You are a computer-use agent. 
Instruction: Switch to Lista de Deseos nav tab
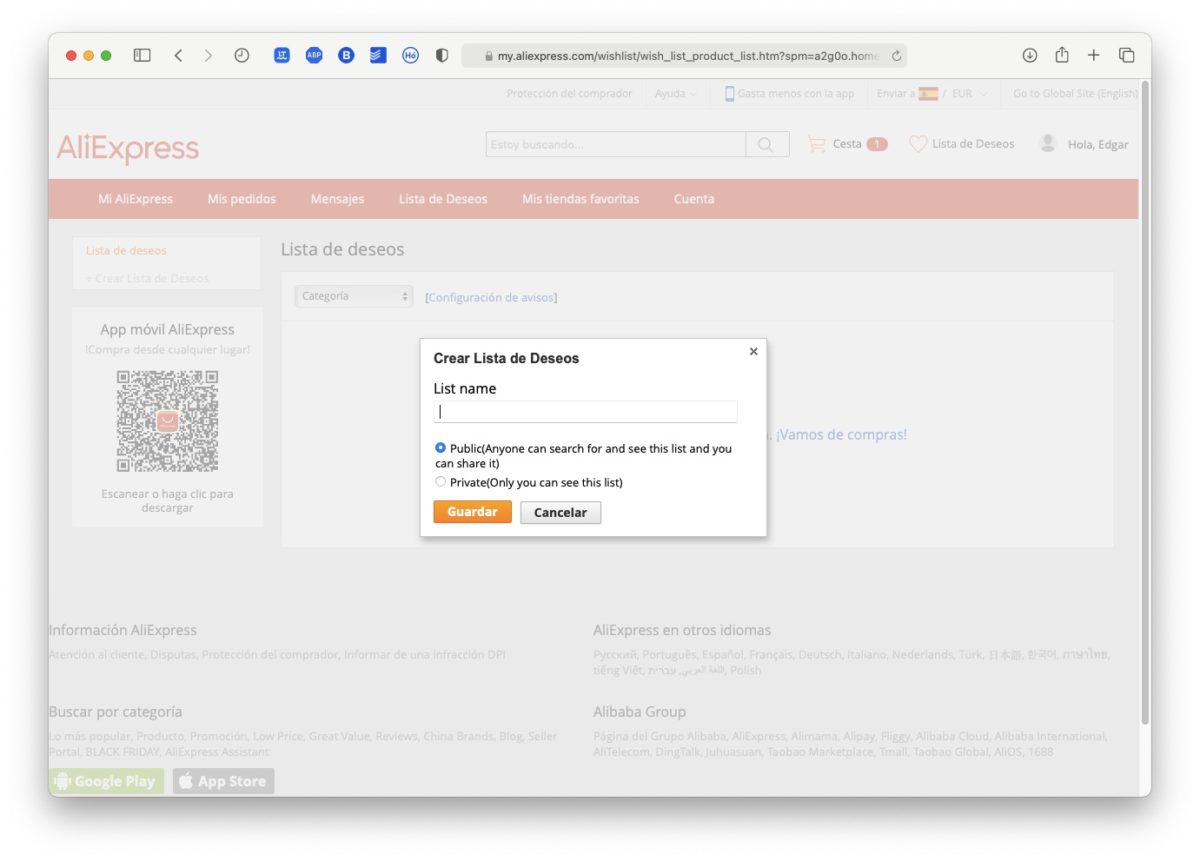pyautogui.click(x=443, y=199)
